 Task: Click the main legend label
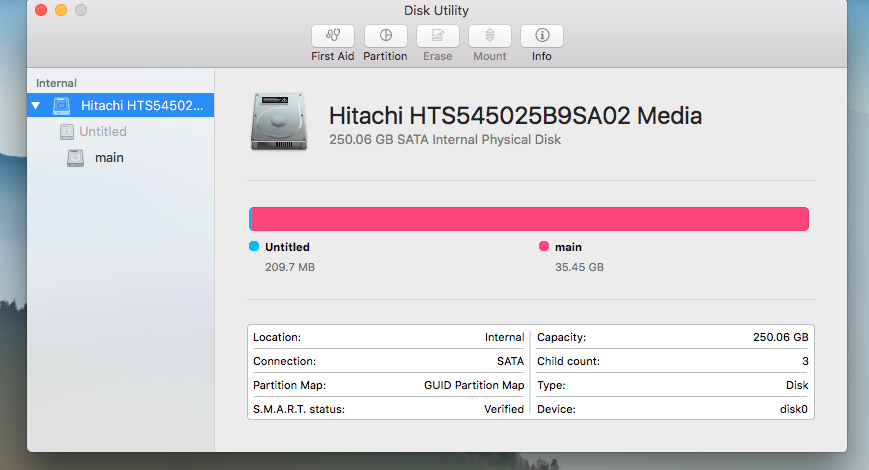coord(568,247)
